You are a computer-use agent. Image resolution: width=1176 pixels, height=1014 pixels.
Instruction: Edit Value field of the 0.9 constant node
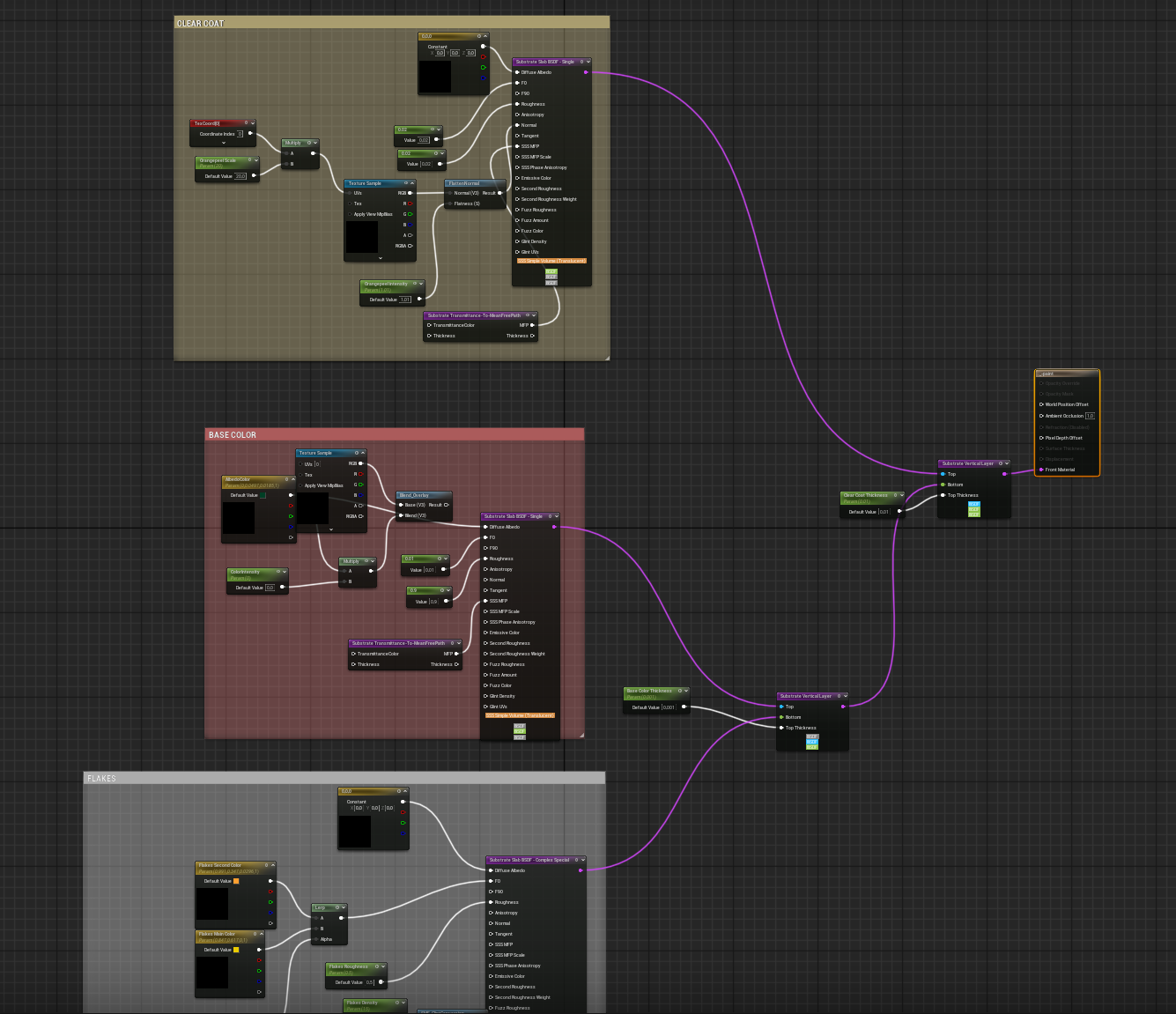point(433,602)
